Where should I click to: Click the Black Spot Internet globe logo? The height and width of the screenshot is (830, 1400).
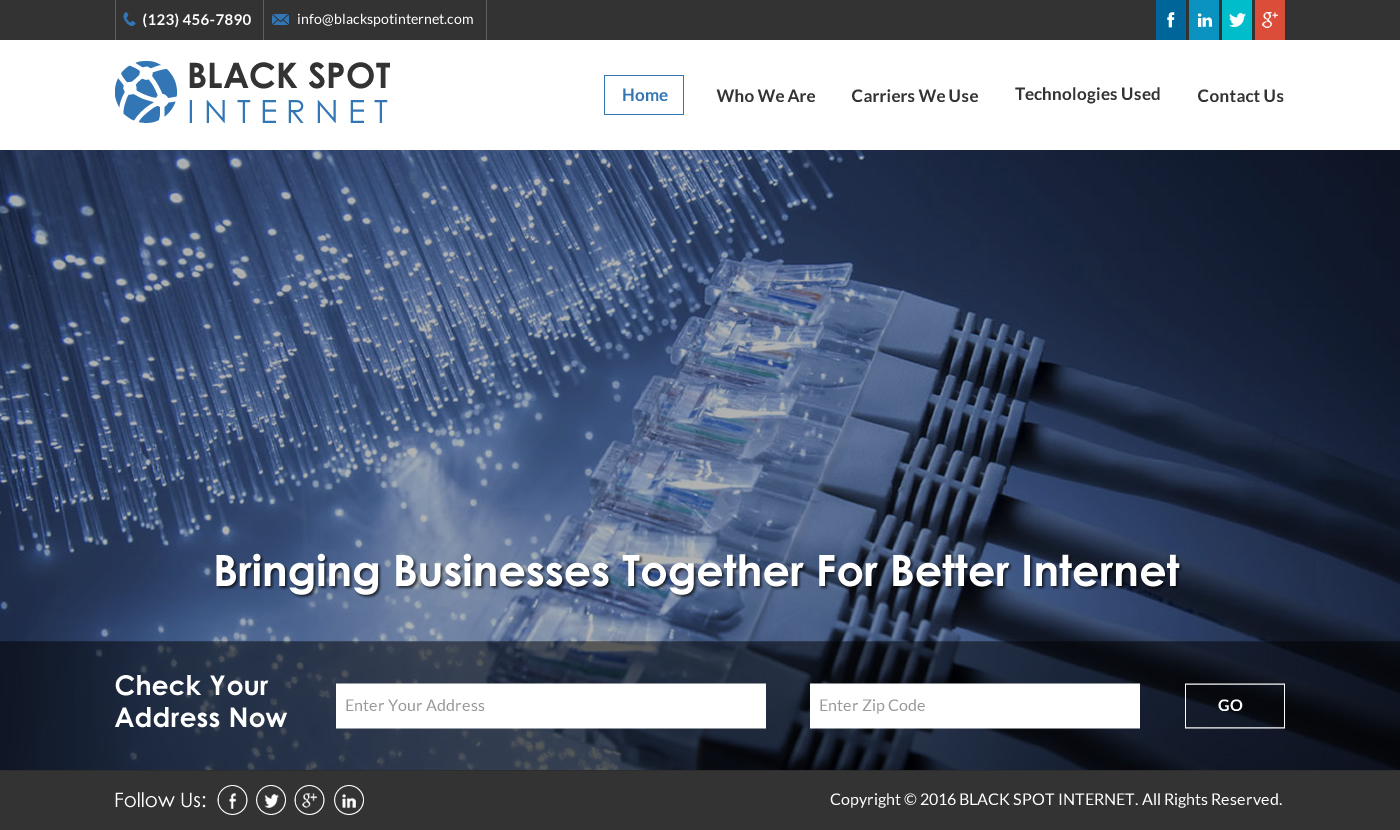pyautogui.click(x=146, y=92)
